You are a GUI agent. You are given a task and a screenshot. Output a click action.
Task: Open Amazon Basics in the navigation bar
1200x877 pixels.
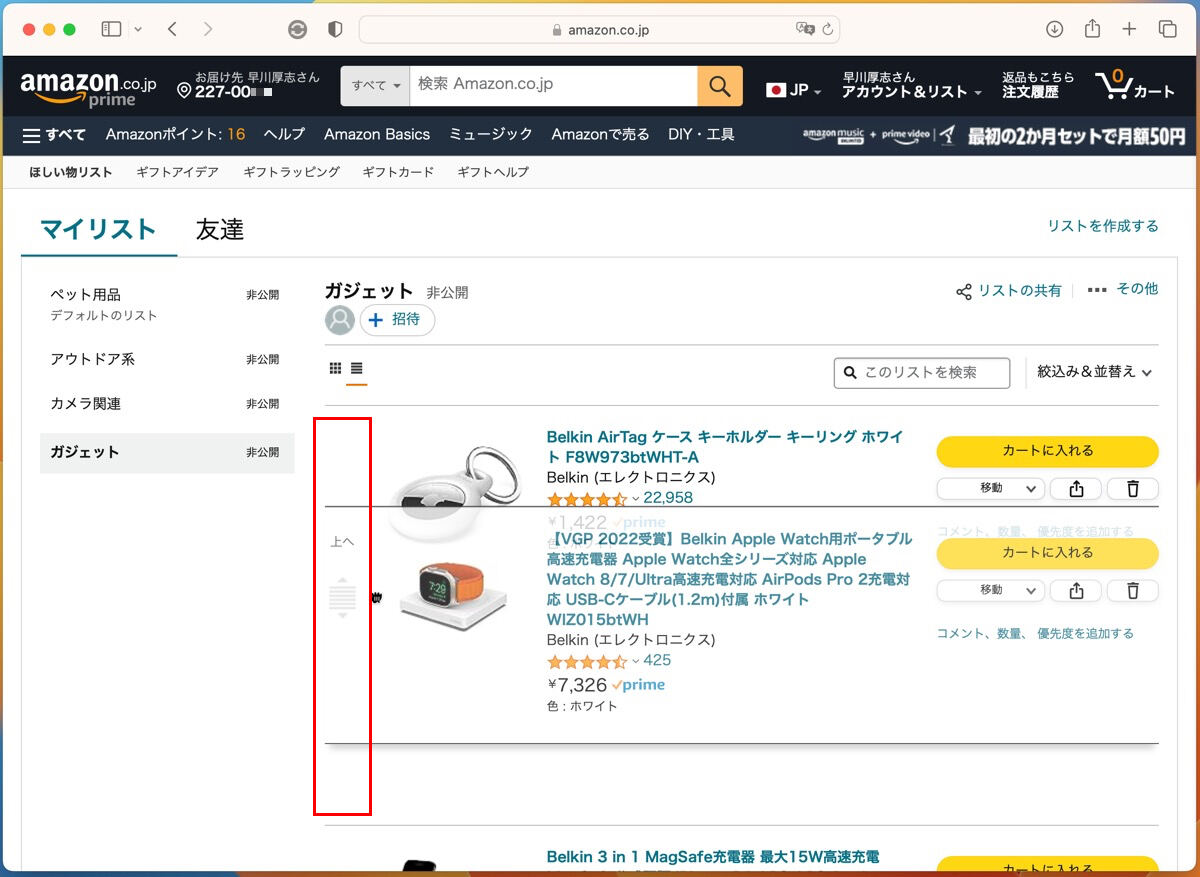point(377,134)
